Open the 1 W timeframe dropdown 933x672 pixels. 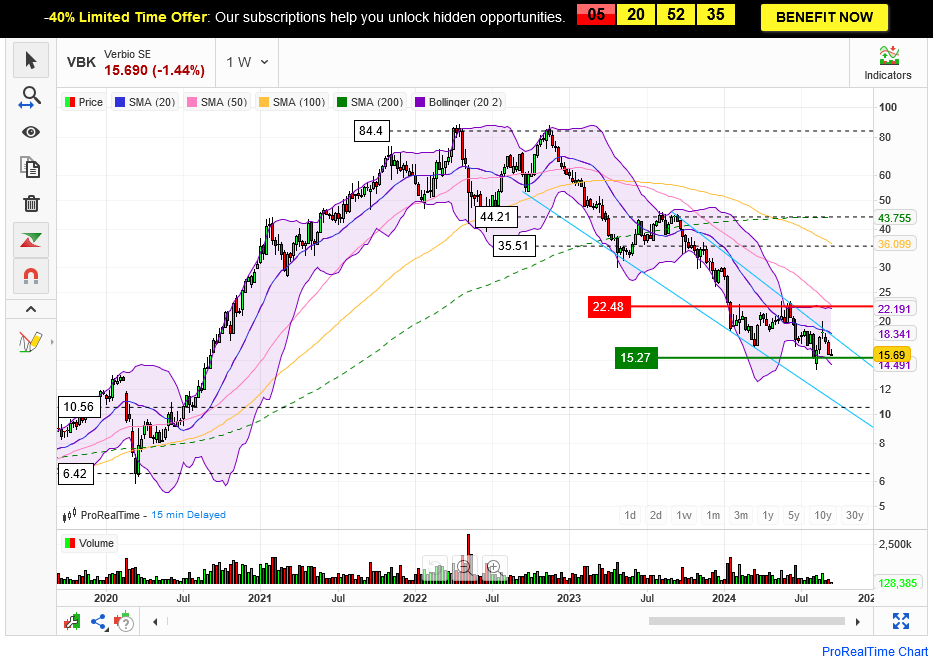(x=247, y=62)
